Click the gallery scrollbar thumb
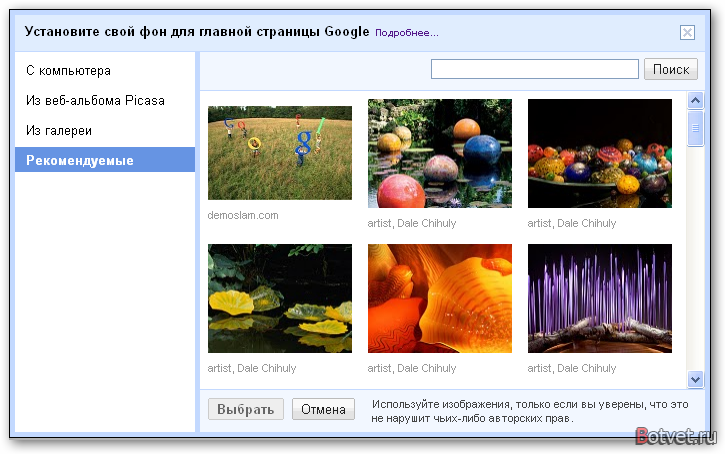The image size is (725, 454). (696, 129)
